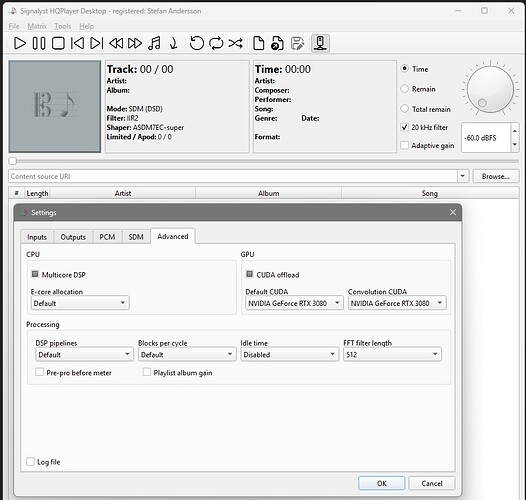Enable Playlist album gain

[147, 372]
